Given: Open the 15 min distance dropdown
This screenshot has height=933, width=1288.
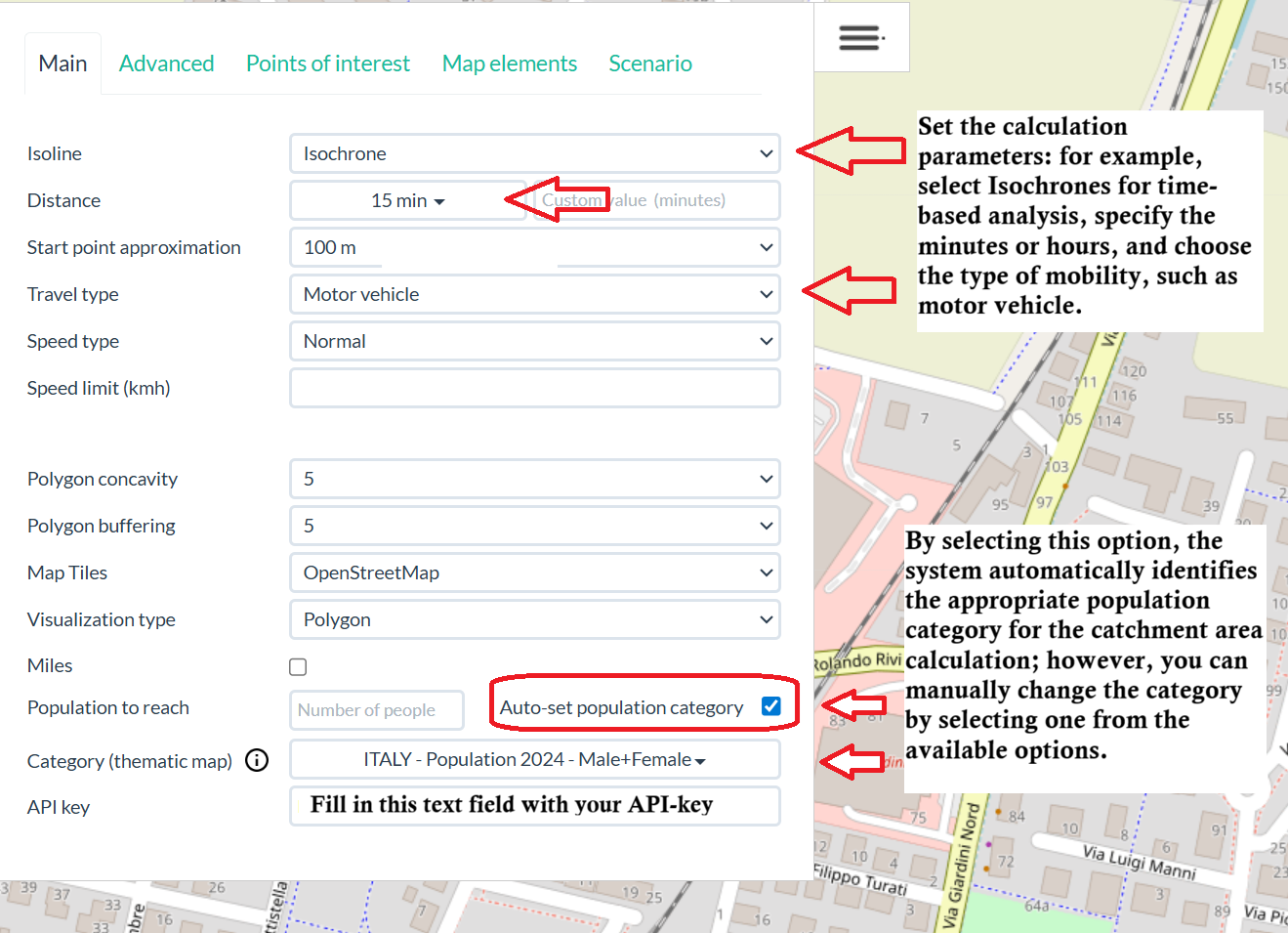Looking at the screenshot, I should [x=407, y=200].
